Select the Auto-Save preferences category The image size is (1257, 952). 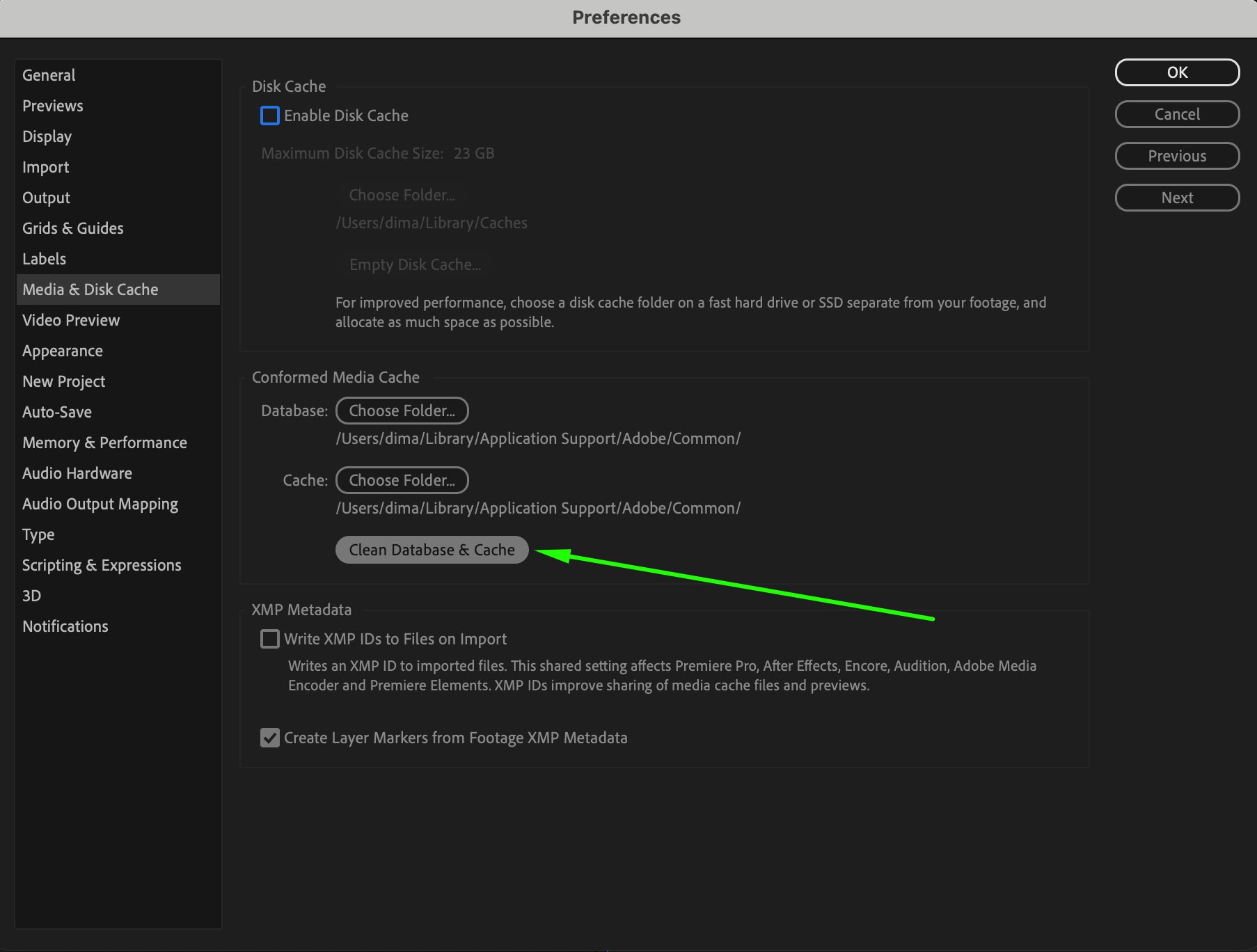coord(57,412)
